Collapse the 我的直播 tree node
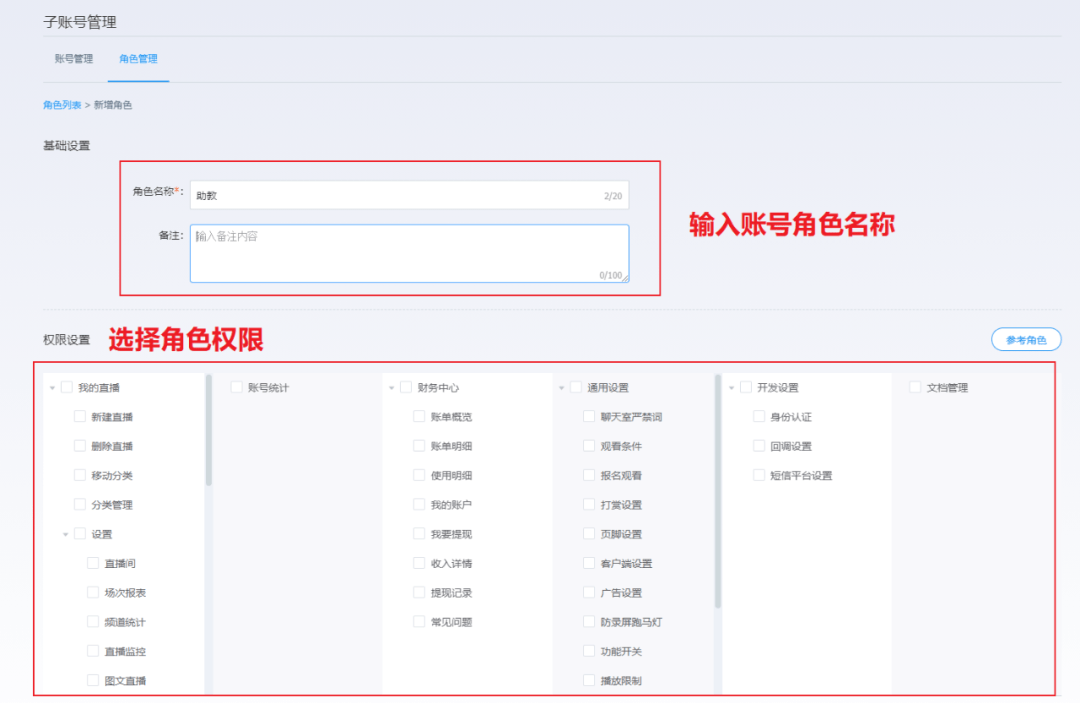Screen dimensions: 1080x703 pos(52,388)
